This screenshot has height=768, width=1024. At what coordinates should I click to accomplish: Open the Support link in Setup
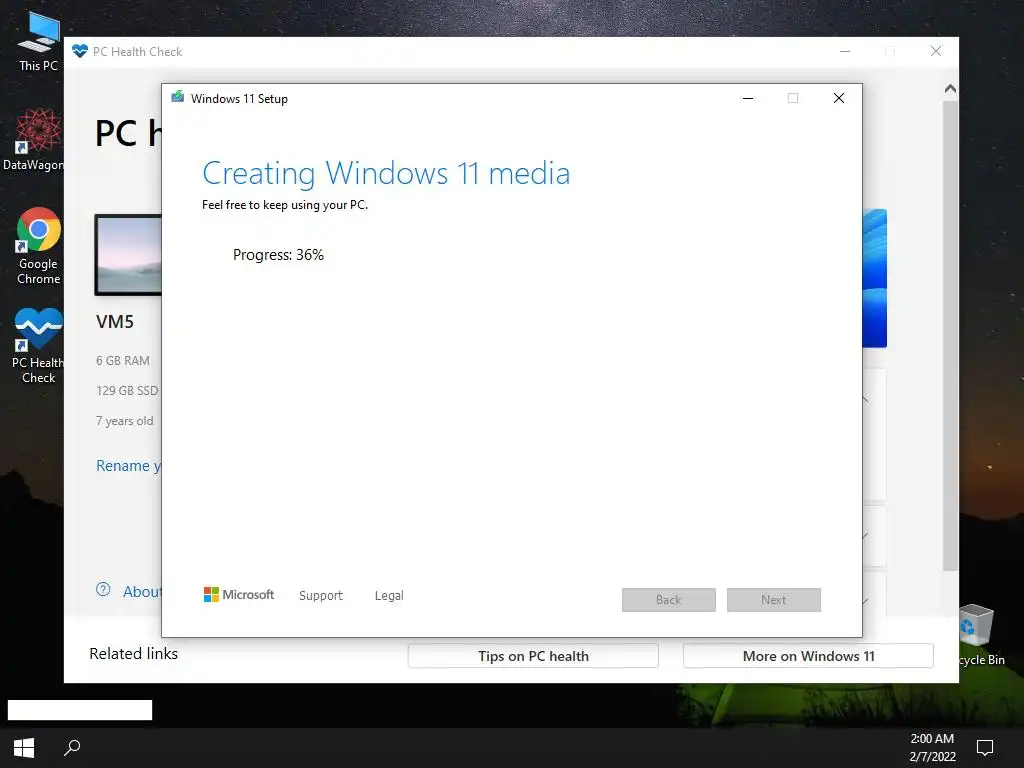point(321,596)
